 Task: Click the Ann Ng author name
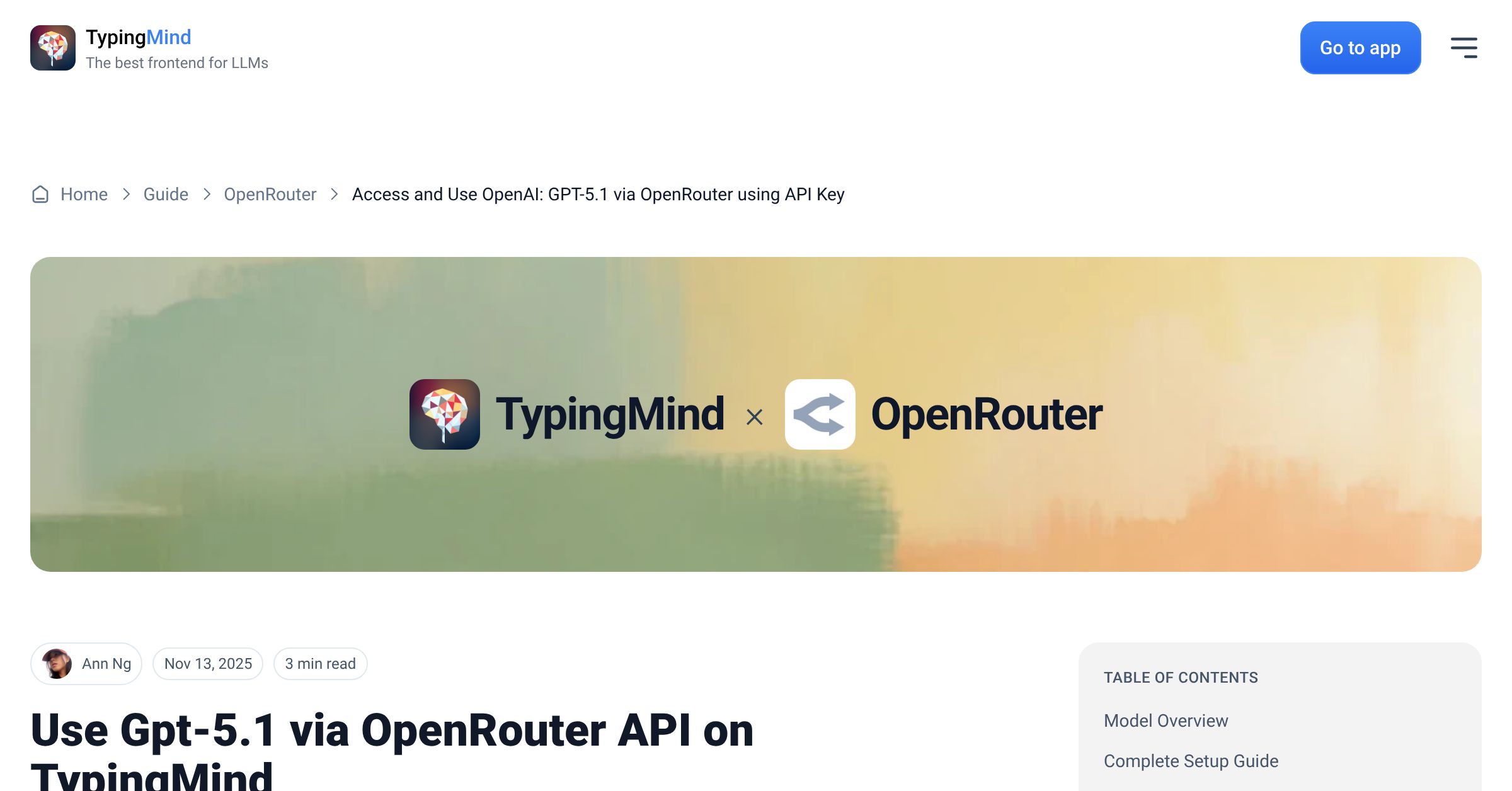tap(106, 664)
